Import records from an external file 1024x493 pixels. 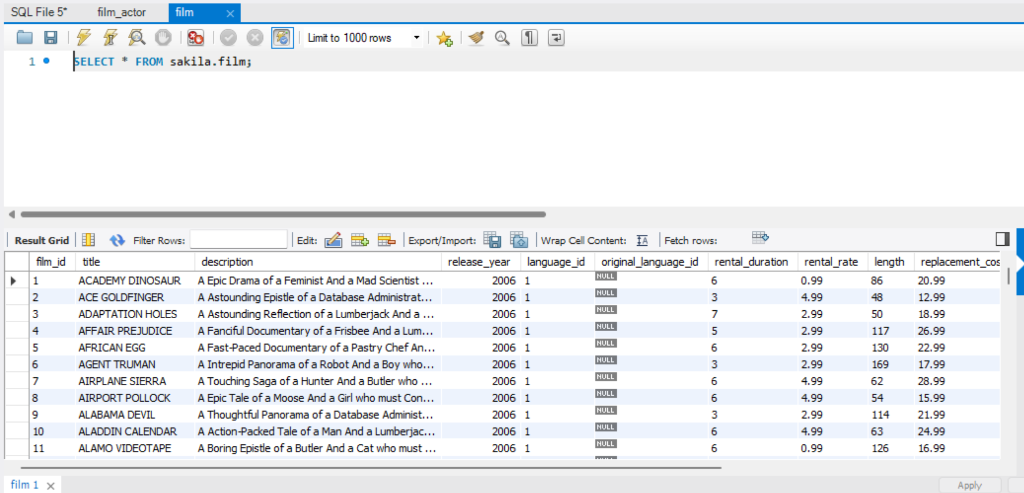(x=519, y=240)
